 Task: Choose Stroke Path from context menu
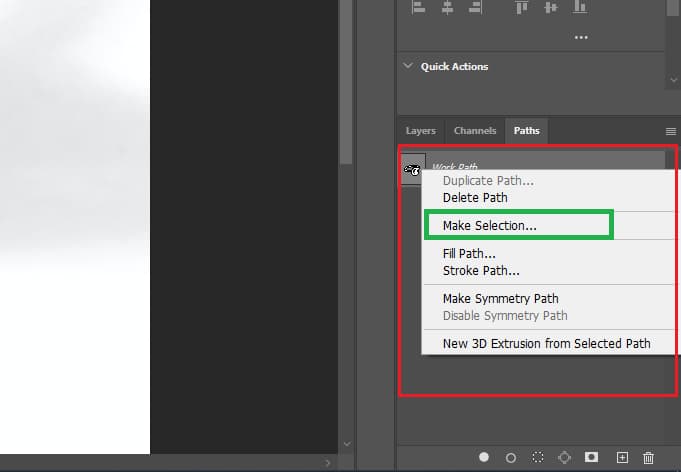(x=481, y=271)
